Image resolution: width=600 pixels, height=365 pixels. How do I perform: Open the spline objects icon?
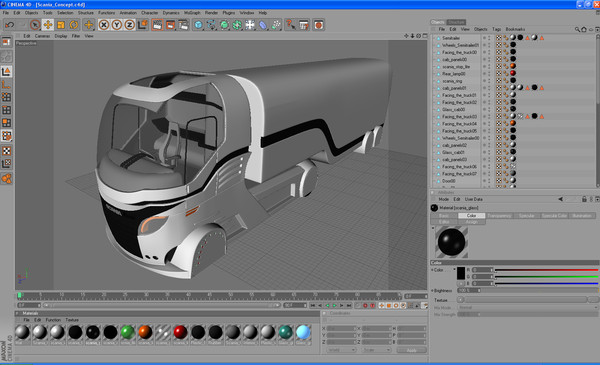[x=211, y=25]
